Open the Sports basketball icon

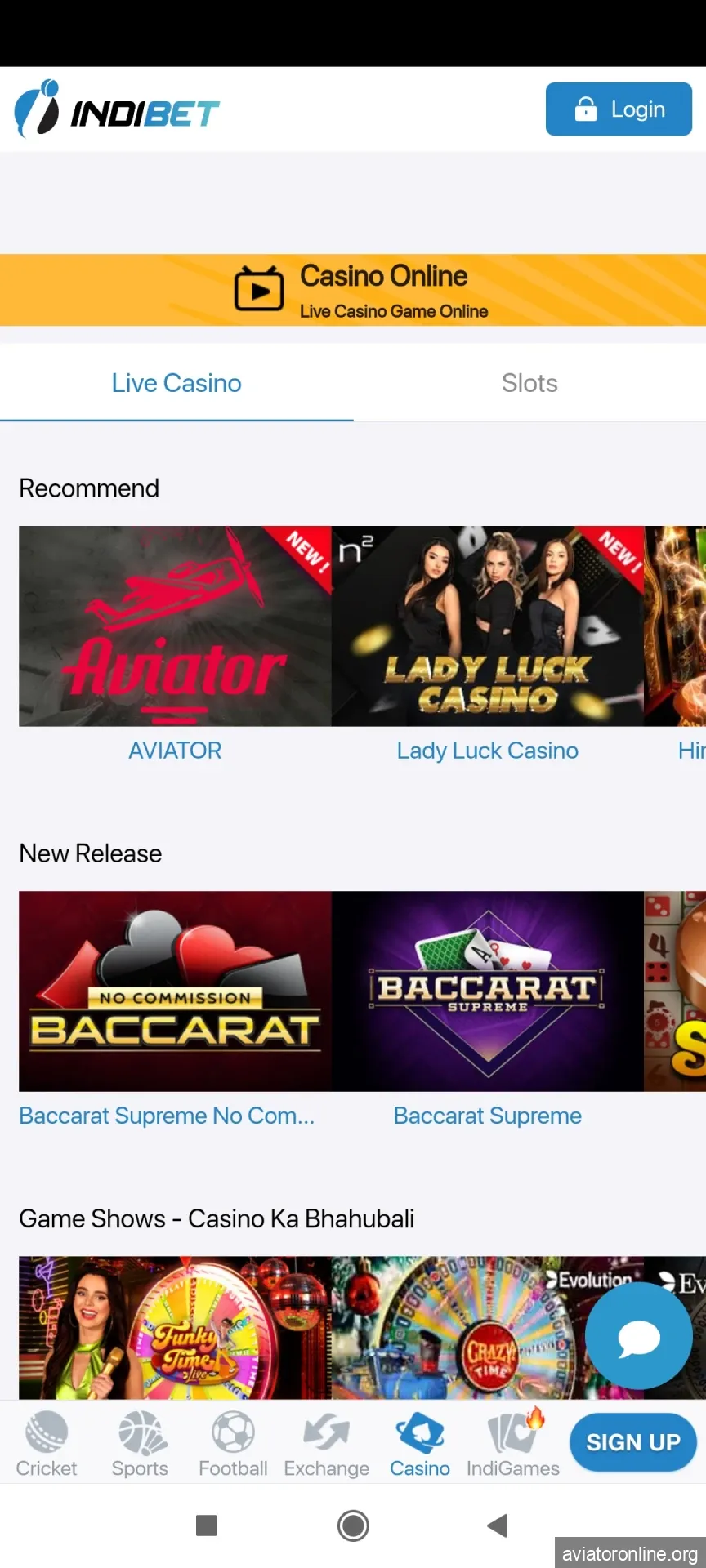[x=141, y=1433]
